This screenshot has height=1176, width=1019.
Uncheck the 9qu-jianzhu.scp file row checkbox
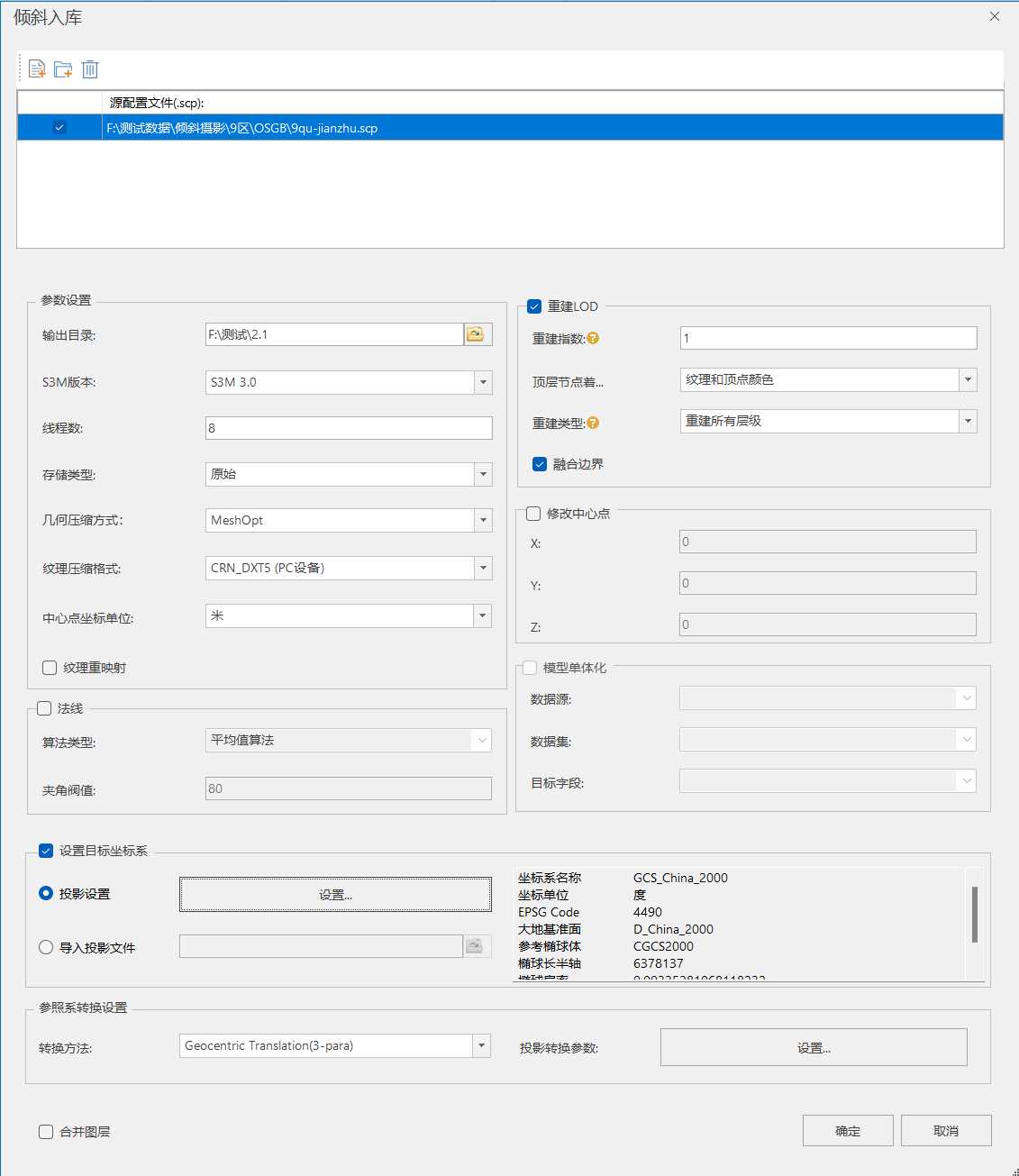point(59,128)
